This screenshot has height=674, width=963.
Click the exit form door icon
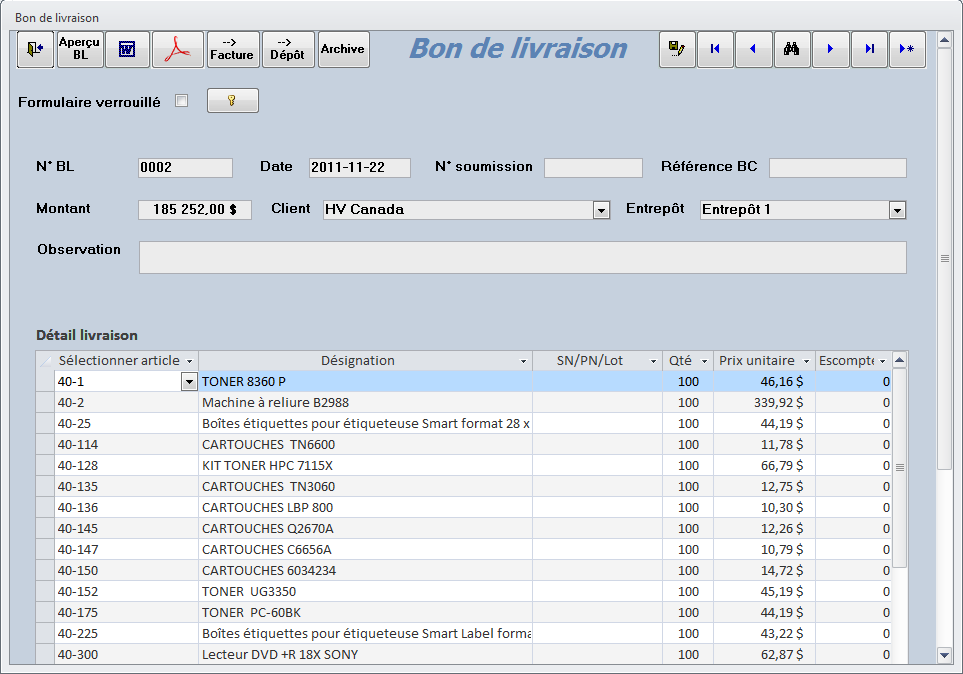pos(36,49)
